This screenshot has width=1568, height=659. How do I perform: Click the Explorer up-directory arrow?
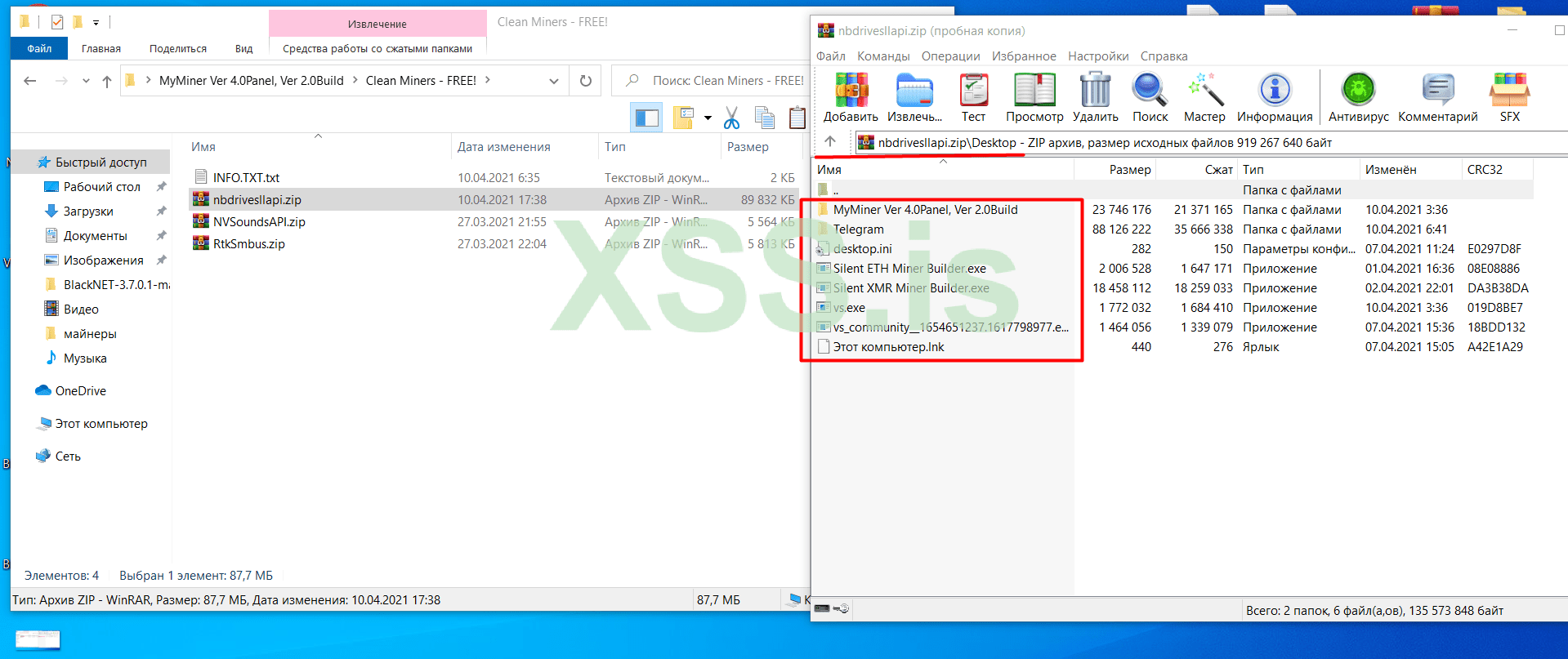tap(107, 81)
